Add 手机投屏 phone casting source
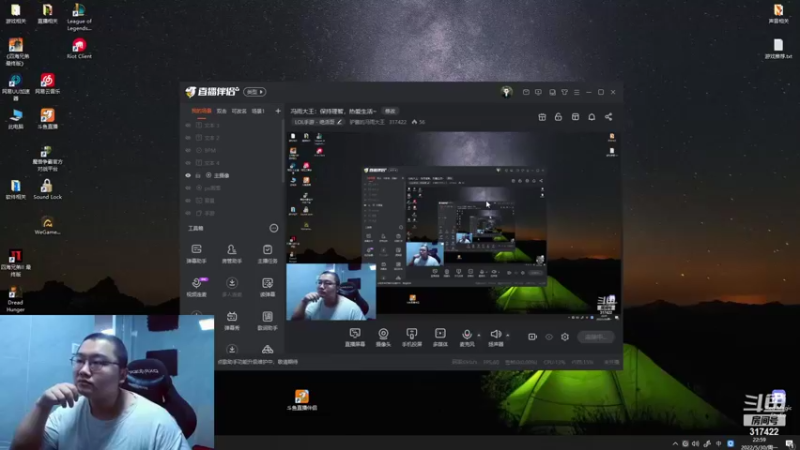 (x=412, y=337)
